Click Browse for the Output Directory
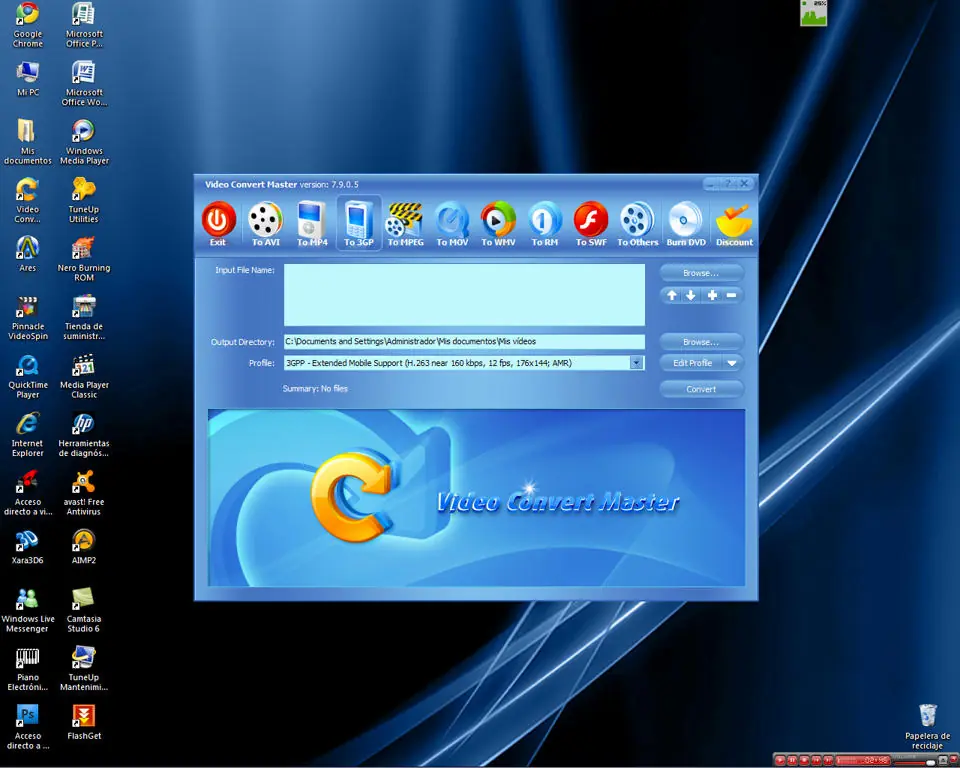The width and height of the screenshot is (960, 768). coord(701,342)
